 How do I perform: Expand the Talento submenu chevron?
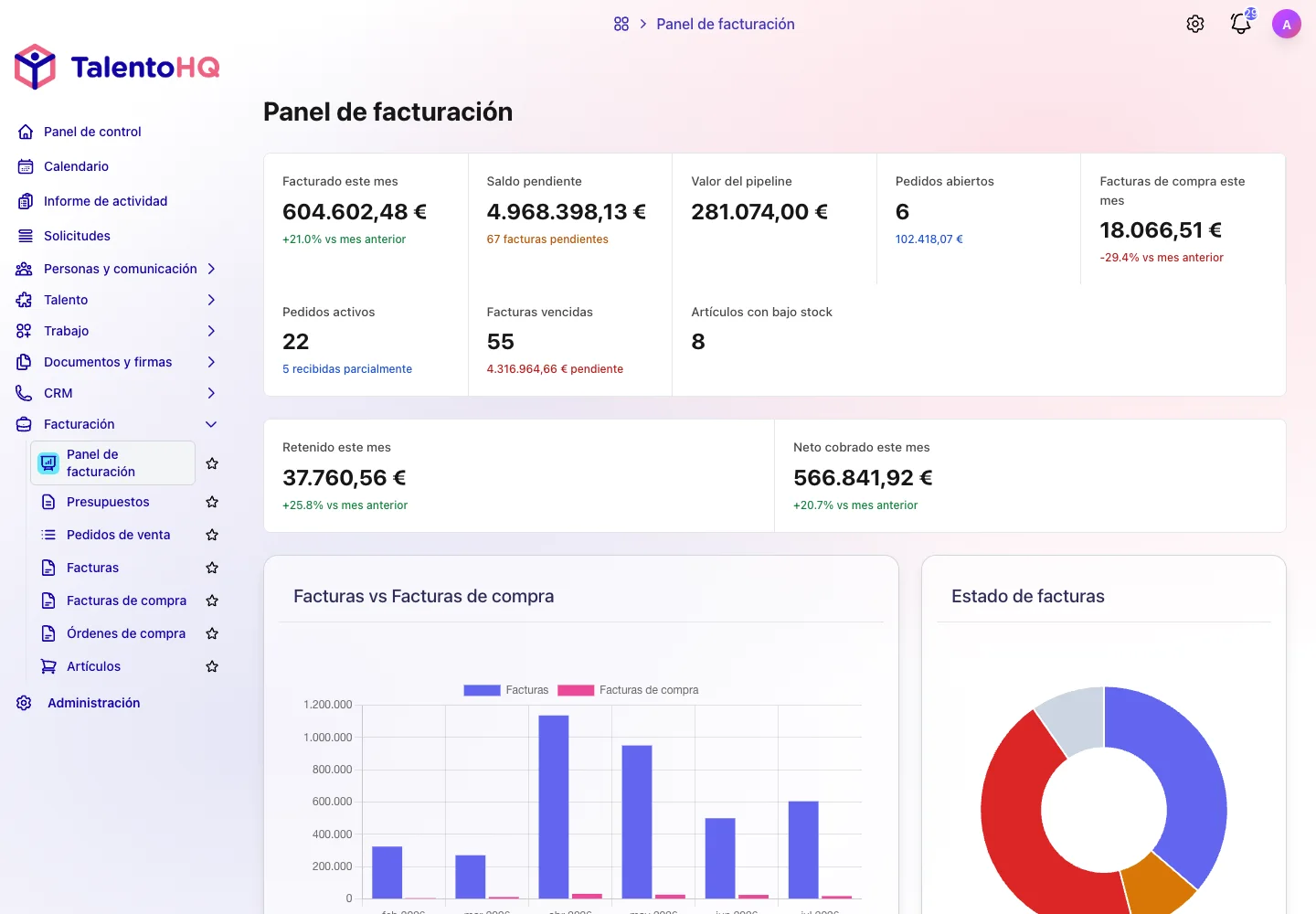coord(211,300)
